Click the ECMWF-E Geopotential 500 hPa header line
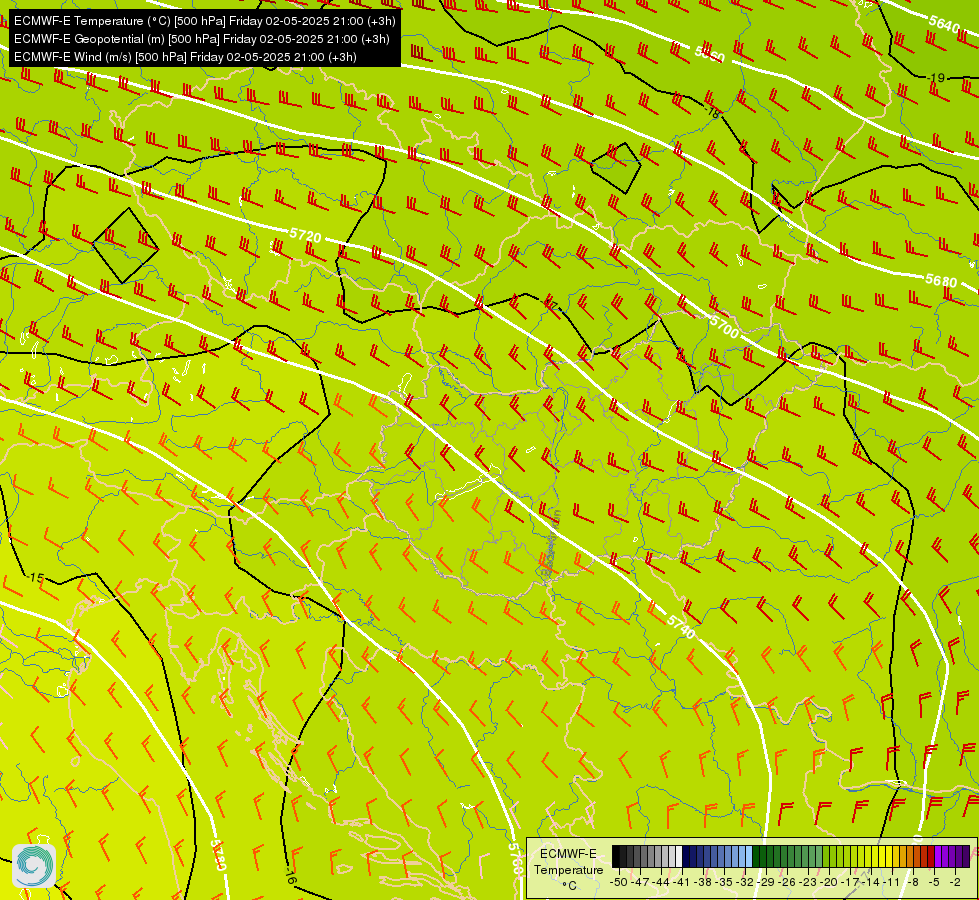Viewport: 979px width, 900px height. pyautogui.click(x=202, y=39)
